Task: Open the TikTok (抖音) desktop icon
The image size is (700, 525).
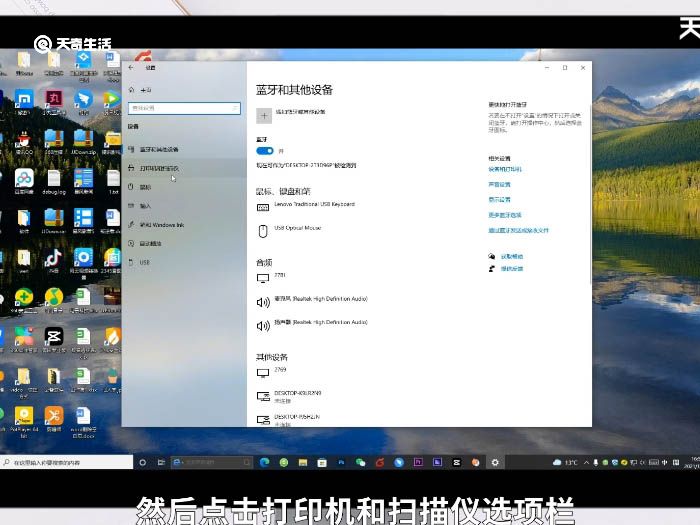Action: (54, 260)
